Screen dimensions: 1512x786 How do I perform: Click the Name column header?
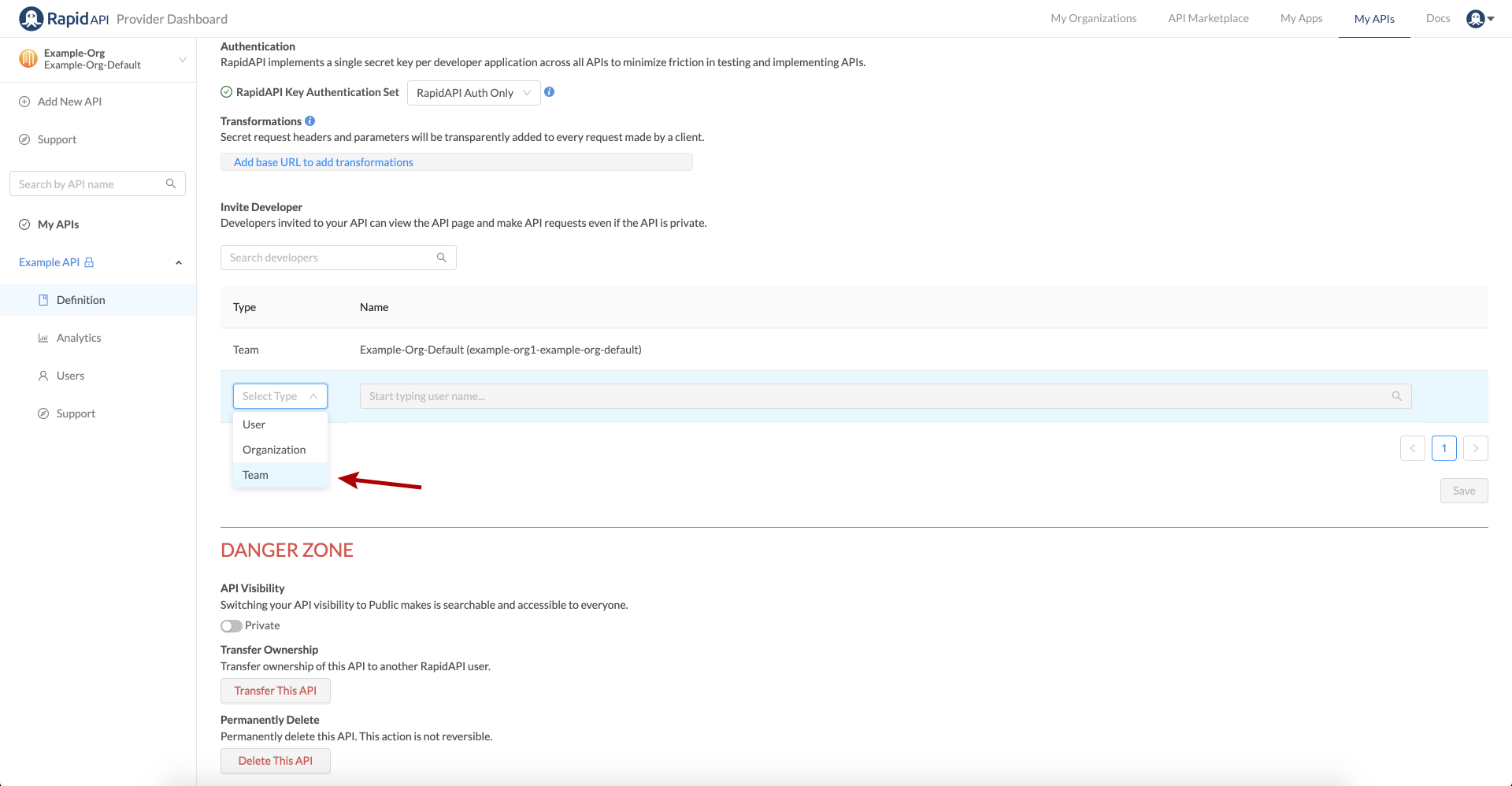tap(374, 307)
